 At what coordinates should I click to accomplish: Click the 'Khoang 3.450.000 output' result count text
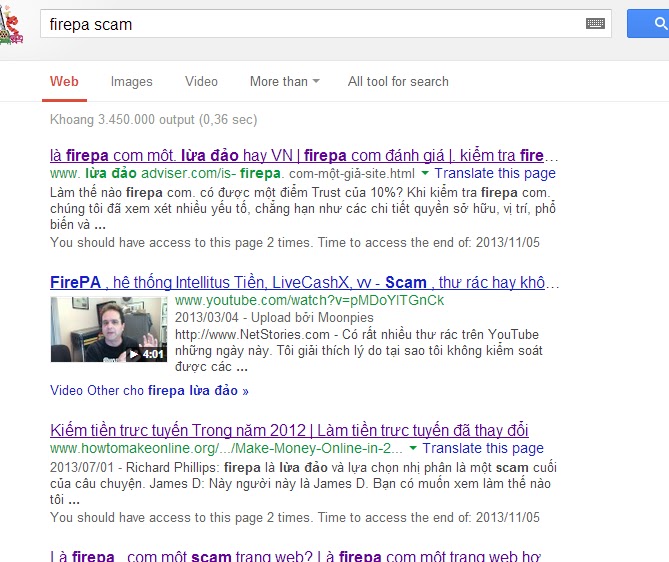[x=154, y=119]
